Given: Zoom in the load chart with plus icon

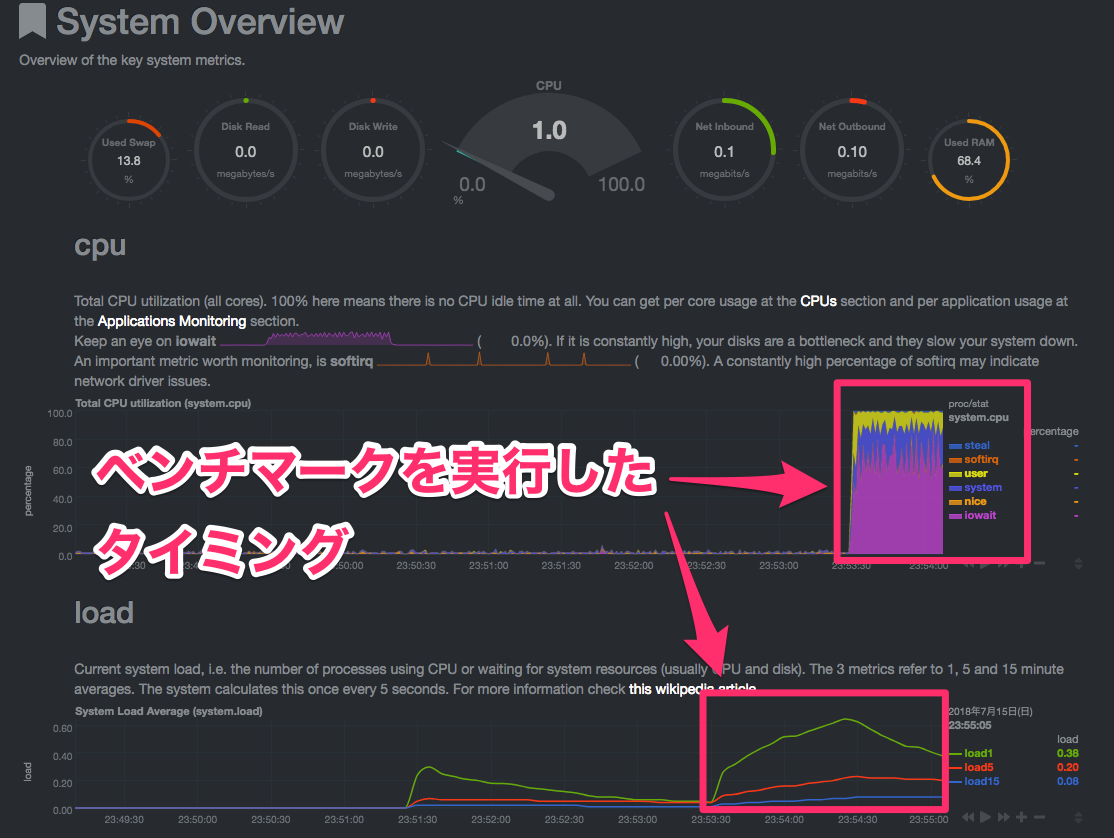Looking at the screenshot, I should (1021, 817).
